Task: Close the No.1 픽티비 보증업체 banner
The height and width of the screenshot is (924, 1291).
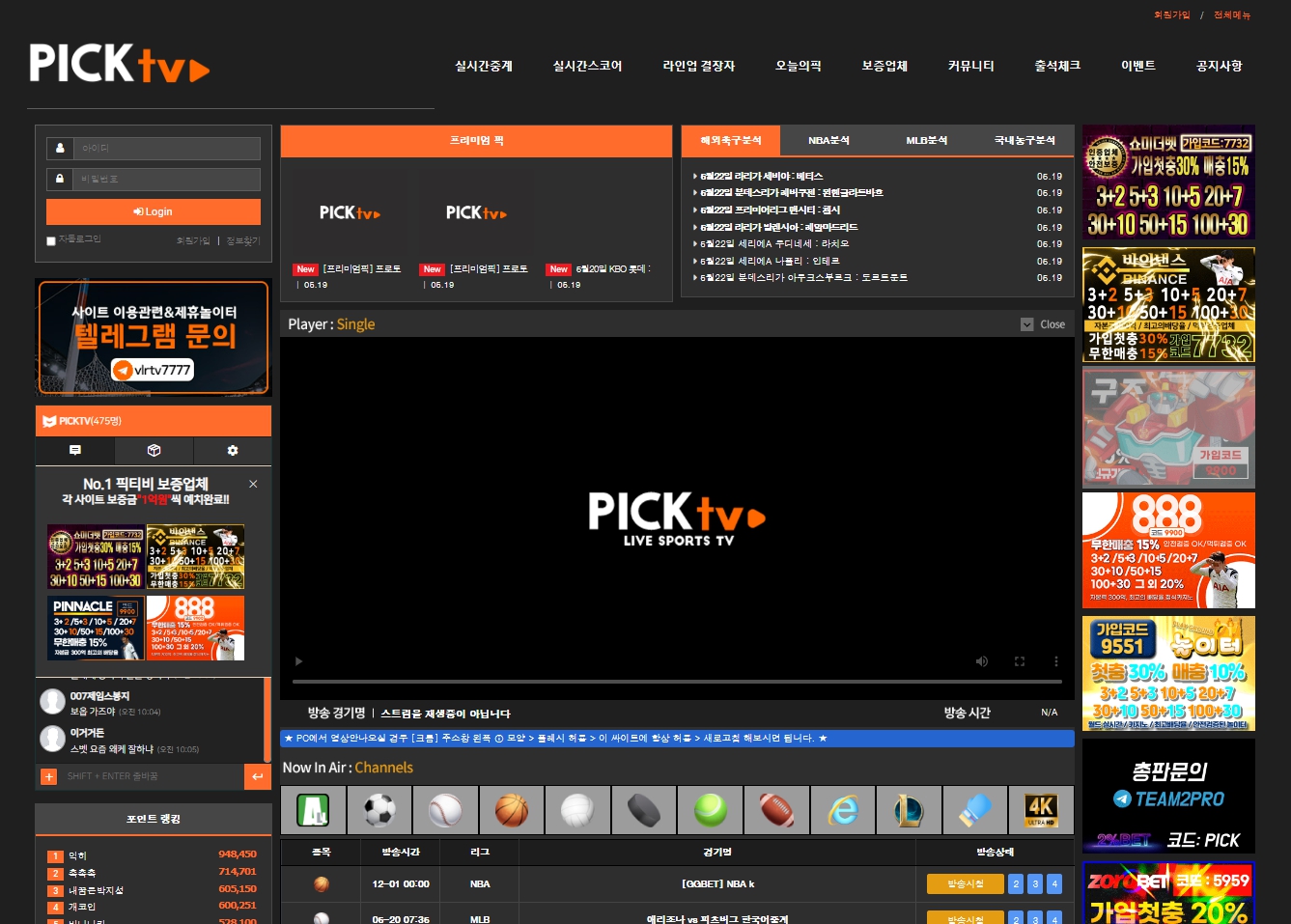Action: (x=253, y=484)
